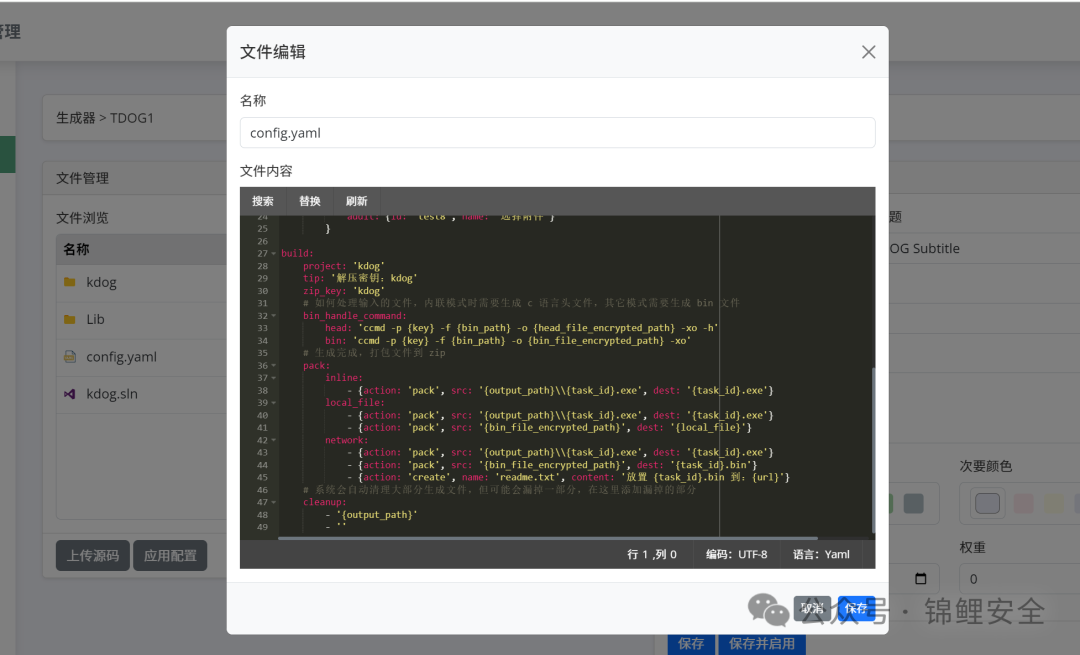Click the 编码: UTF-8 status entry
Image resolution: width=1080 pixels, height=655 pixels.
[x=736, y=554]
